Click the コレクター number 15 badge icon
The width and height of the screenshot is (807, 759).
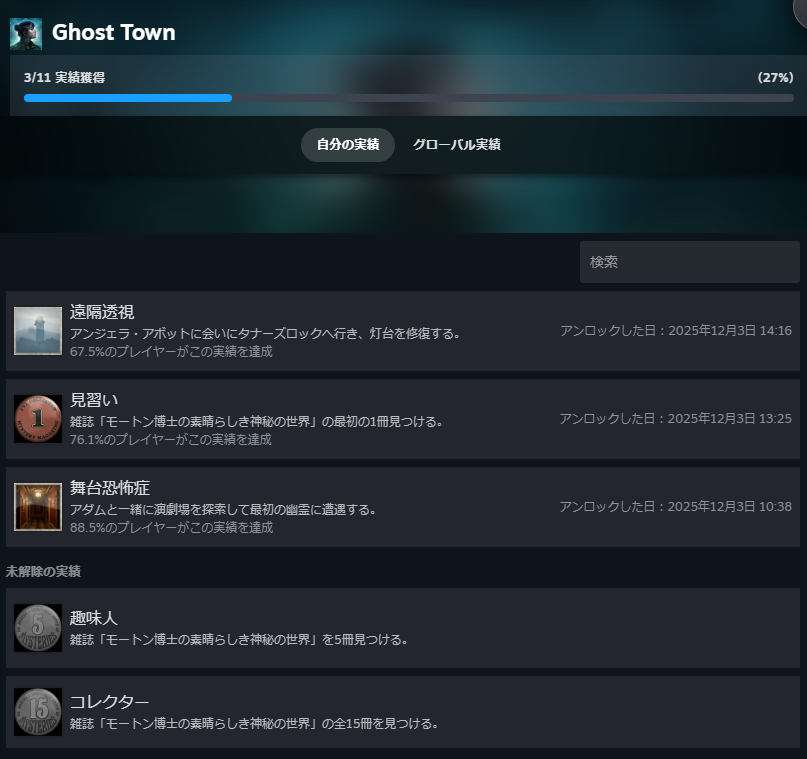[x=38, y=712]
